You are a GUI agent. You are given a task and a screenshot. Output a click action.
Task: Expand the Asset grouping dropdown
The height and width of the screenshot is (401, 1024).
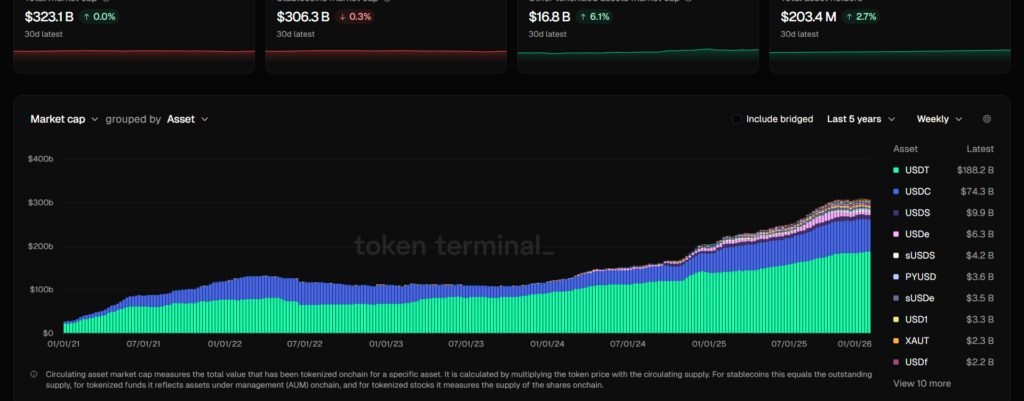[x=187, y=119]
